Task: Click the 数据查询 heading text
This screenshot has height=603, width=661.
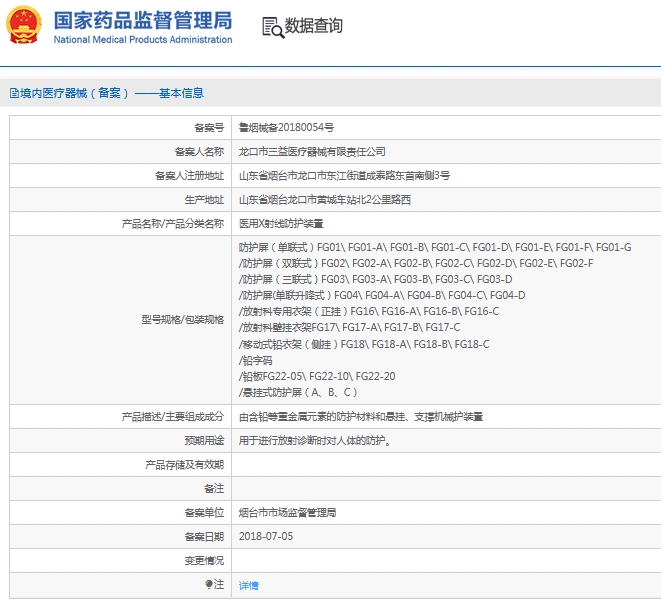Action: (314, 26)
